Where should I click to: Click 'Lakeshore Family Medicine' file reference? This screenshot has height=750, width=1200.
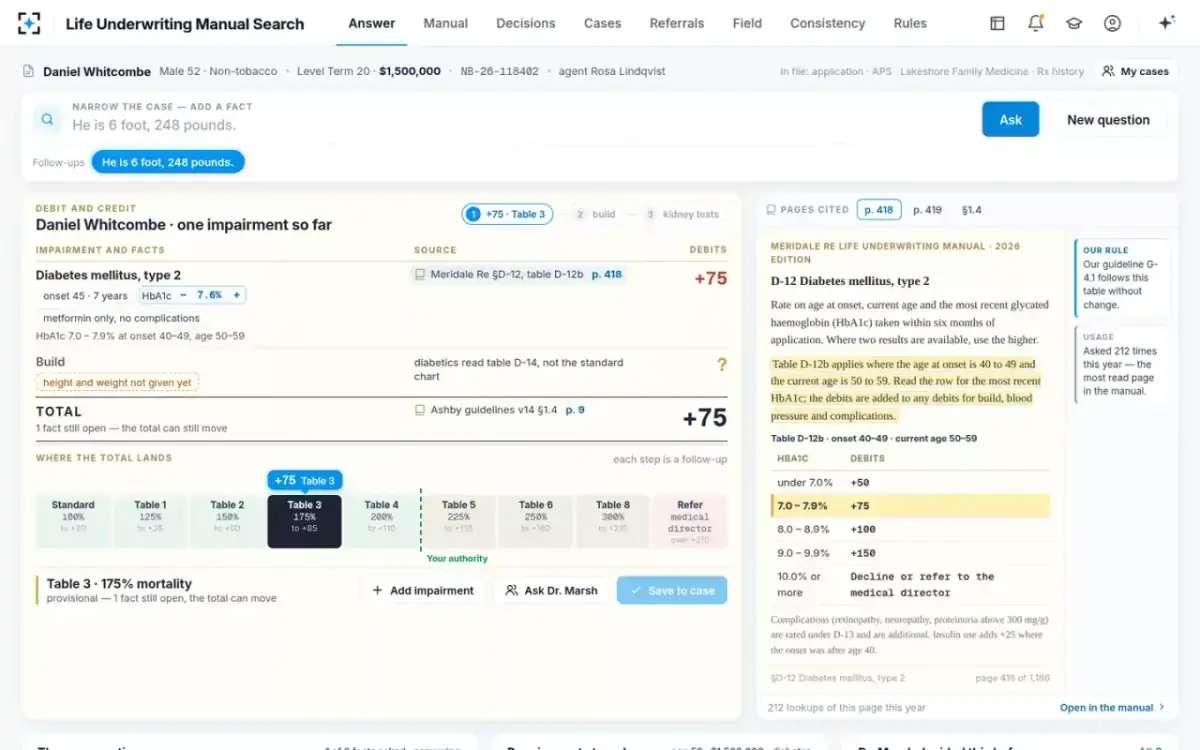964,72
